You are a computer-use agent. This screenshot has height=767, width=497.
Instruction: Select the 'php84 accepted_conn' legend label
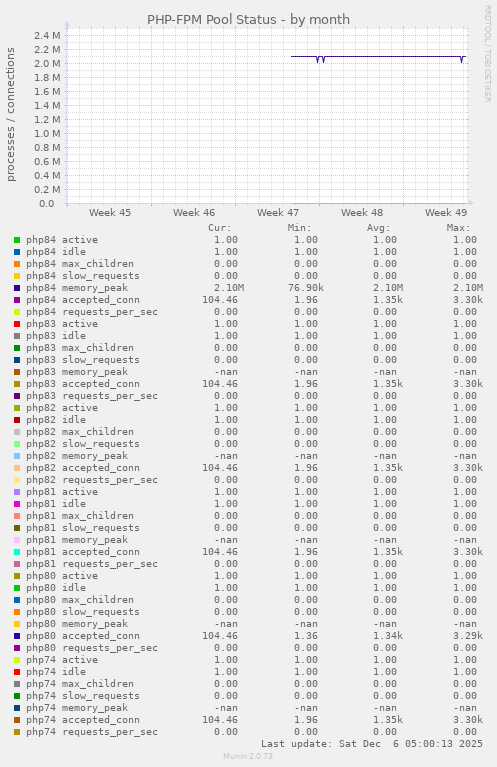(x=83, y=300)
